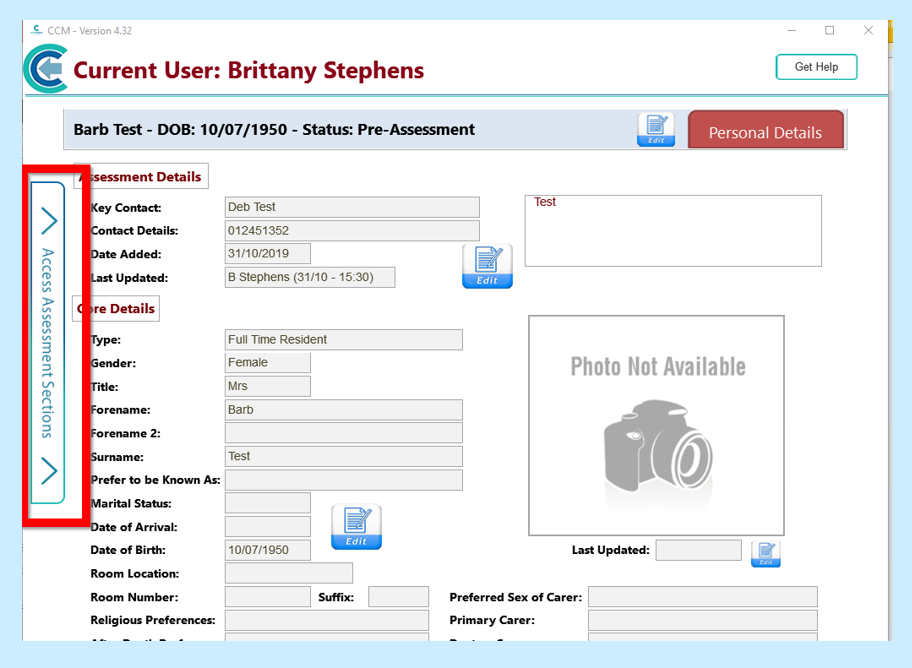Click the Surname field containing Test
912x668 pixels.
point(343,457)
